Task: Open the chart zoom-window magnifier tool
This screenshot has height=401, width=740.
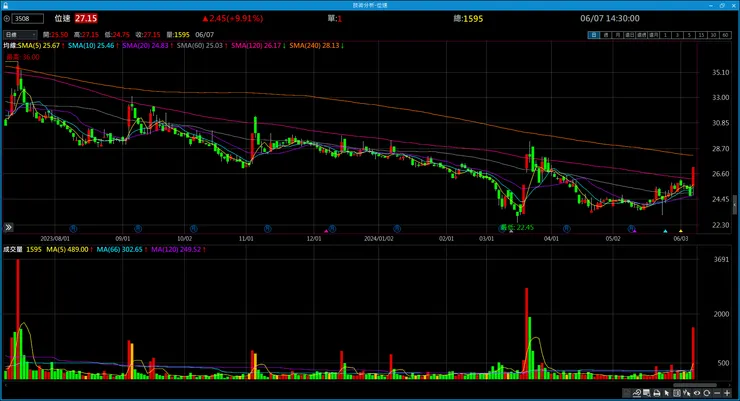Action: pyautogui.click(x=647, y=393)
